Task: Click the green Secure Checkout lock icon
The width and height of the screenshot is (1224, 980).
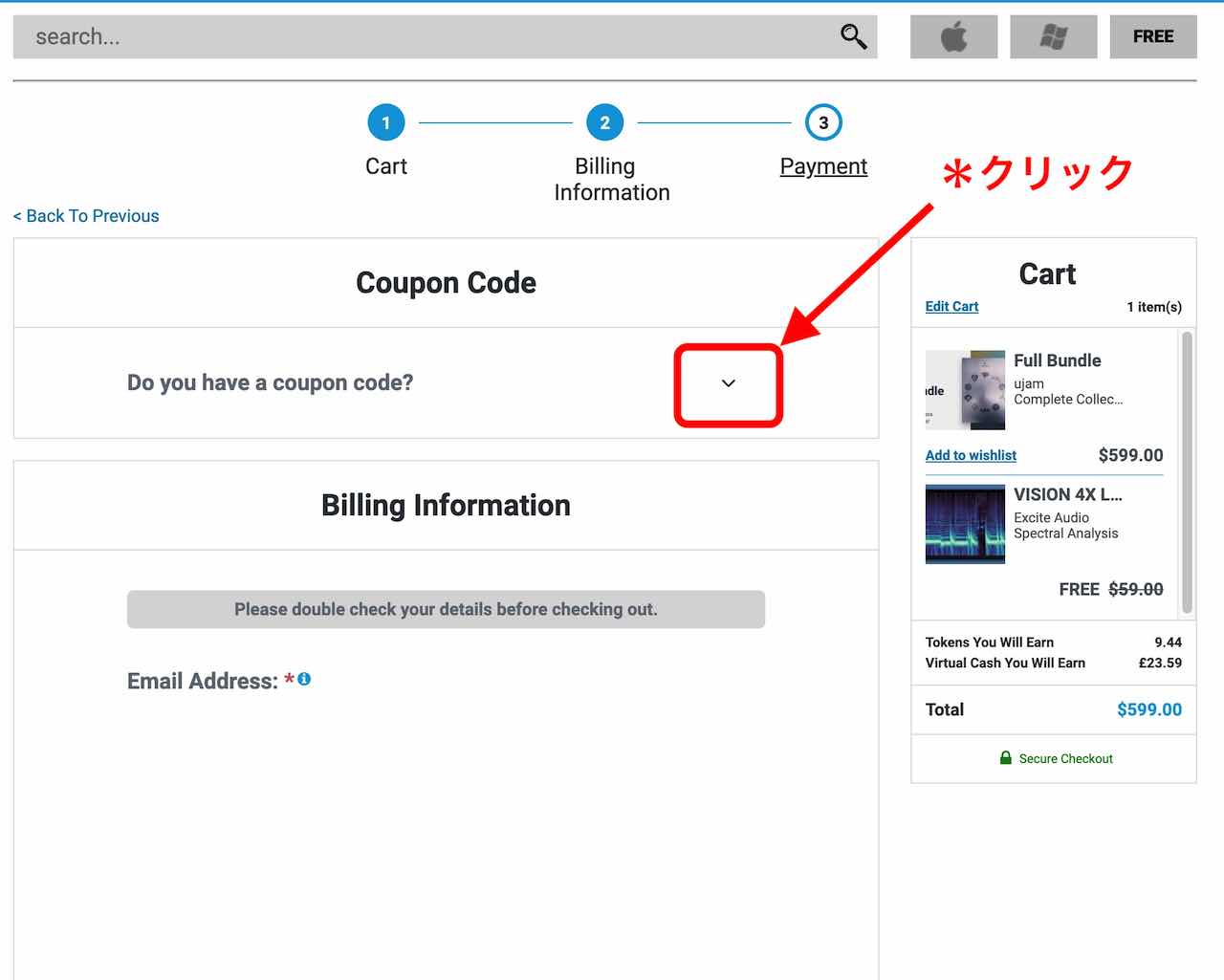Action: (x=1005, y=758)
